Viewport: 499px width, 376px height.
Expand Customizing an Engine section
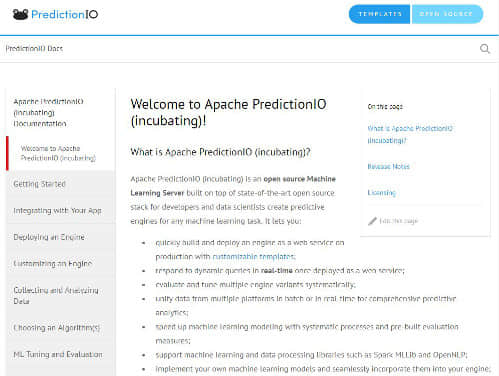coord(61,264)
